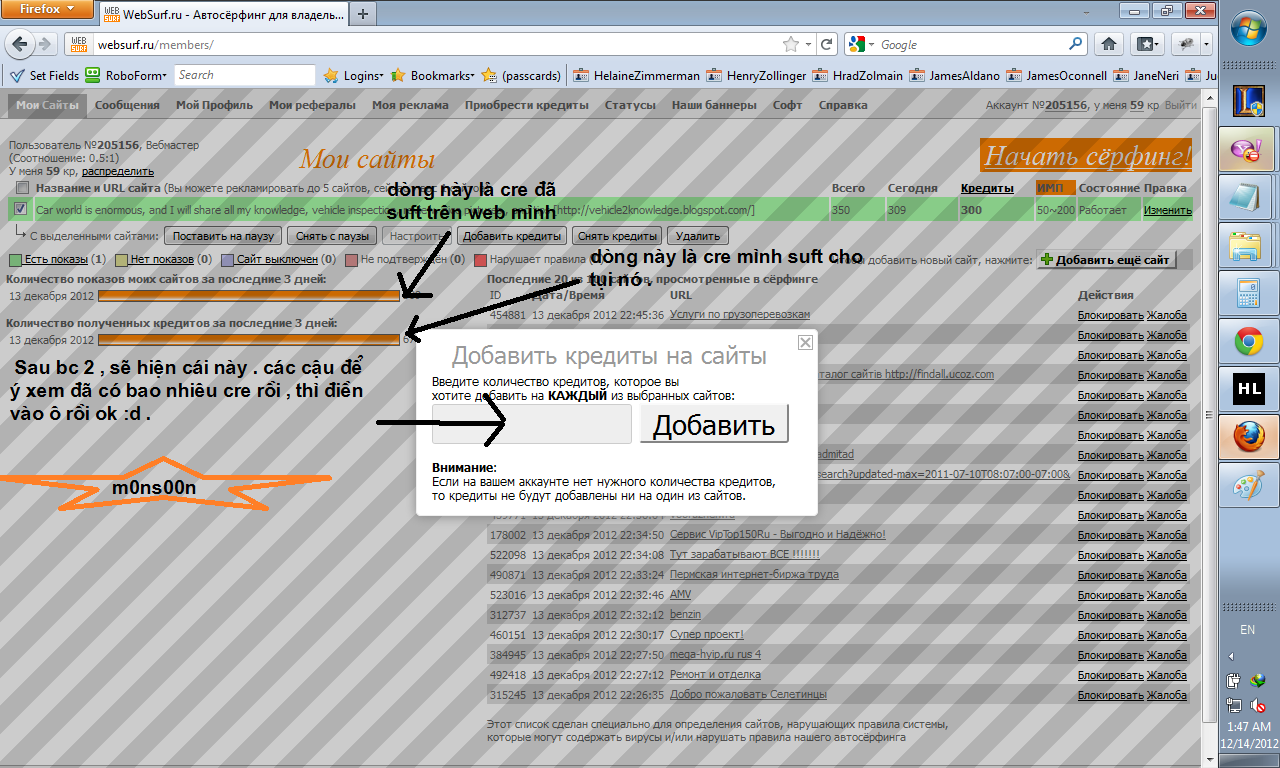
Task: Open the Мои рефералы menu tab
Action: click(x=312, y=105)
